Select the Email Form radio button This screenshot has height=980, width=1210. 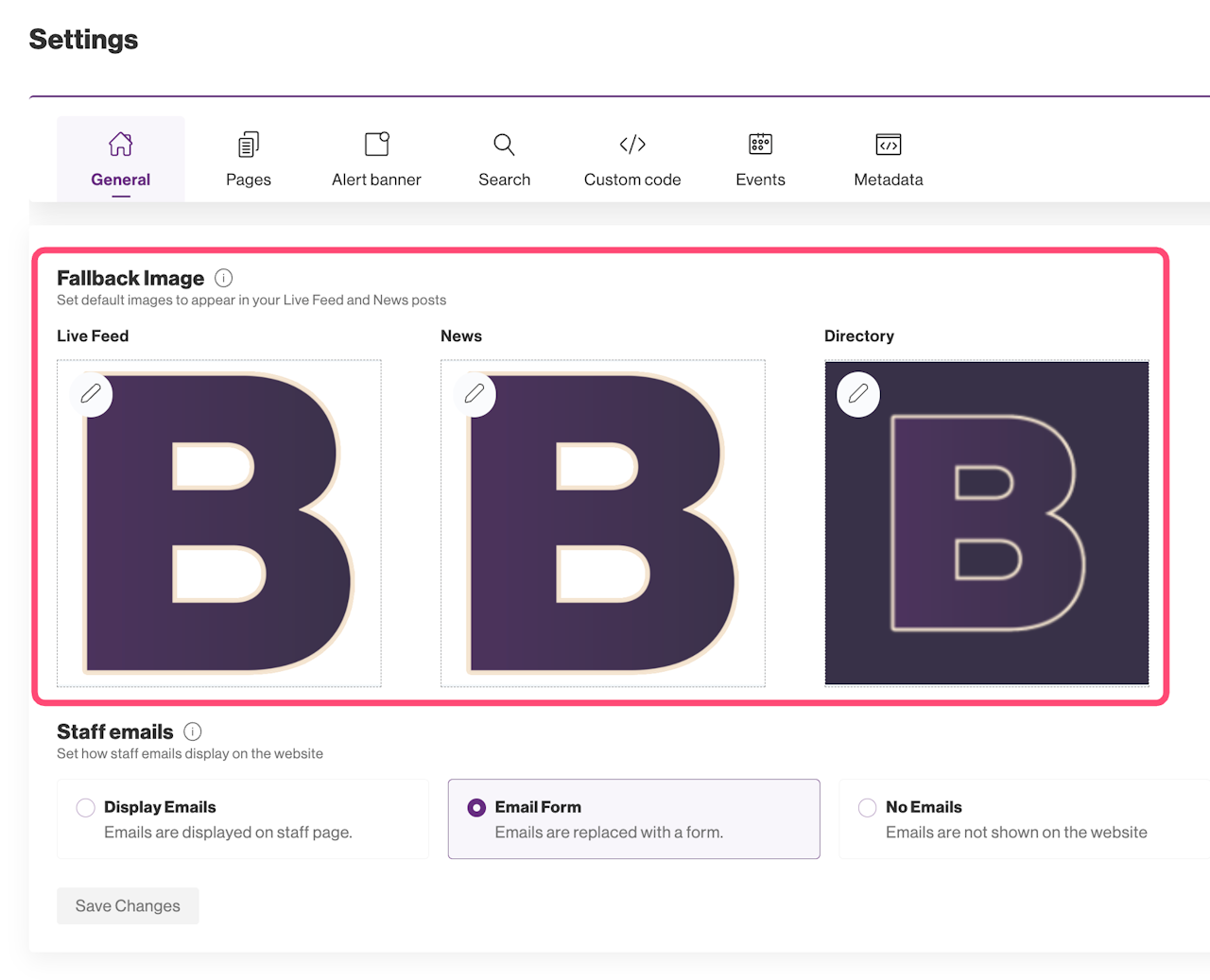(477, 807)
